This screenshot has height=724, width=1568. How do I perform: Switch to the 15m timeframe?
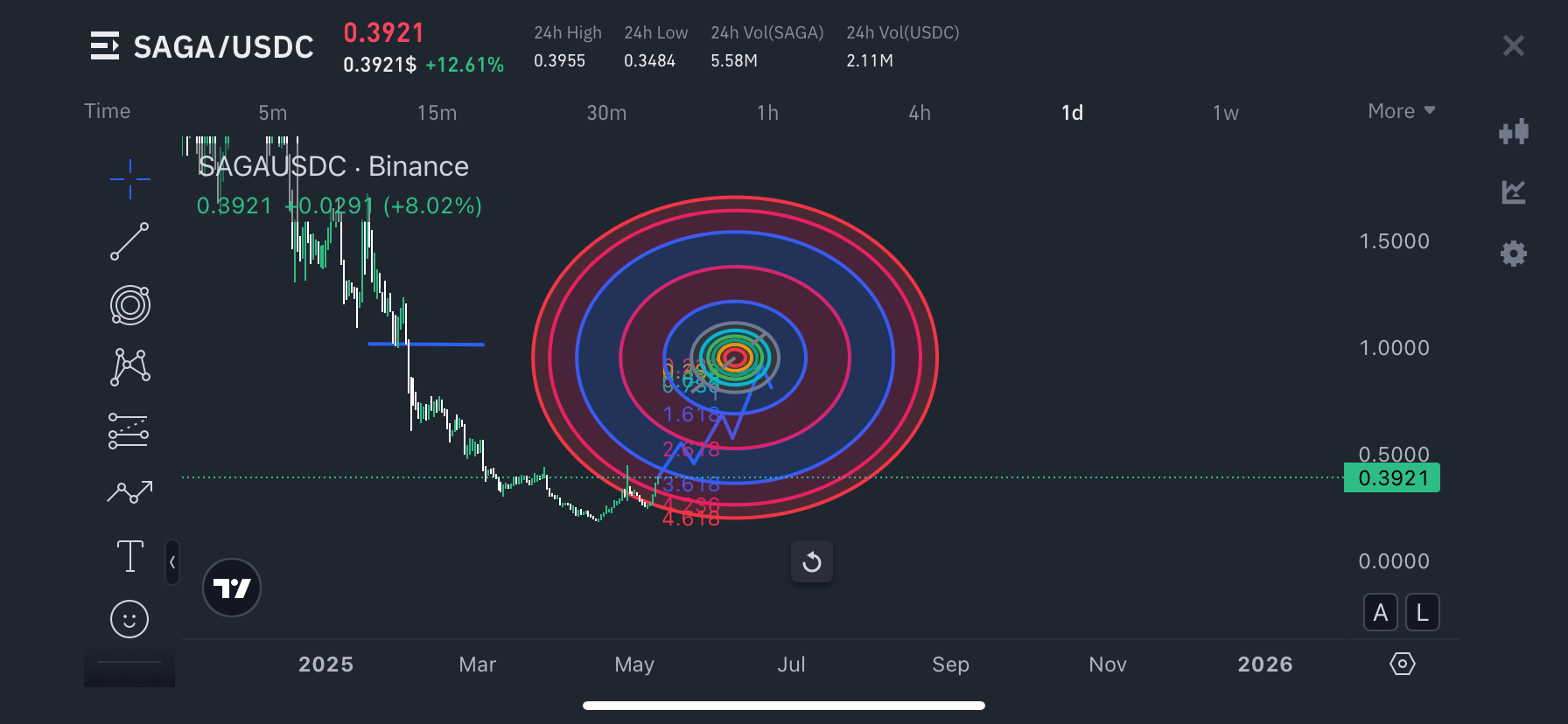point(437,113)
